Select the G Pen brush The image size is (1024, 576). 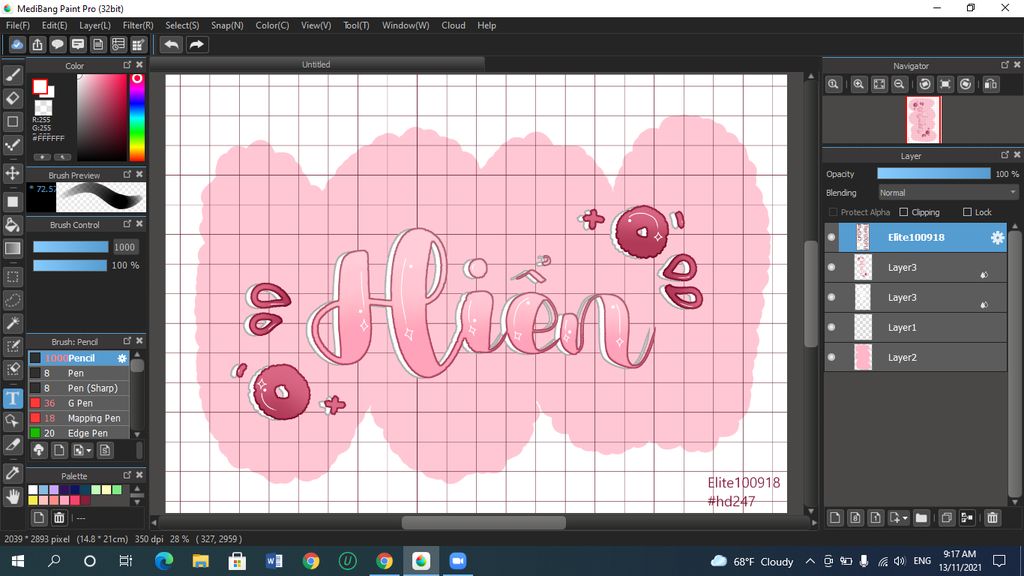[79, 403]
